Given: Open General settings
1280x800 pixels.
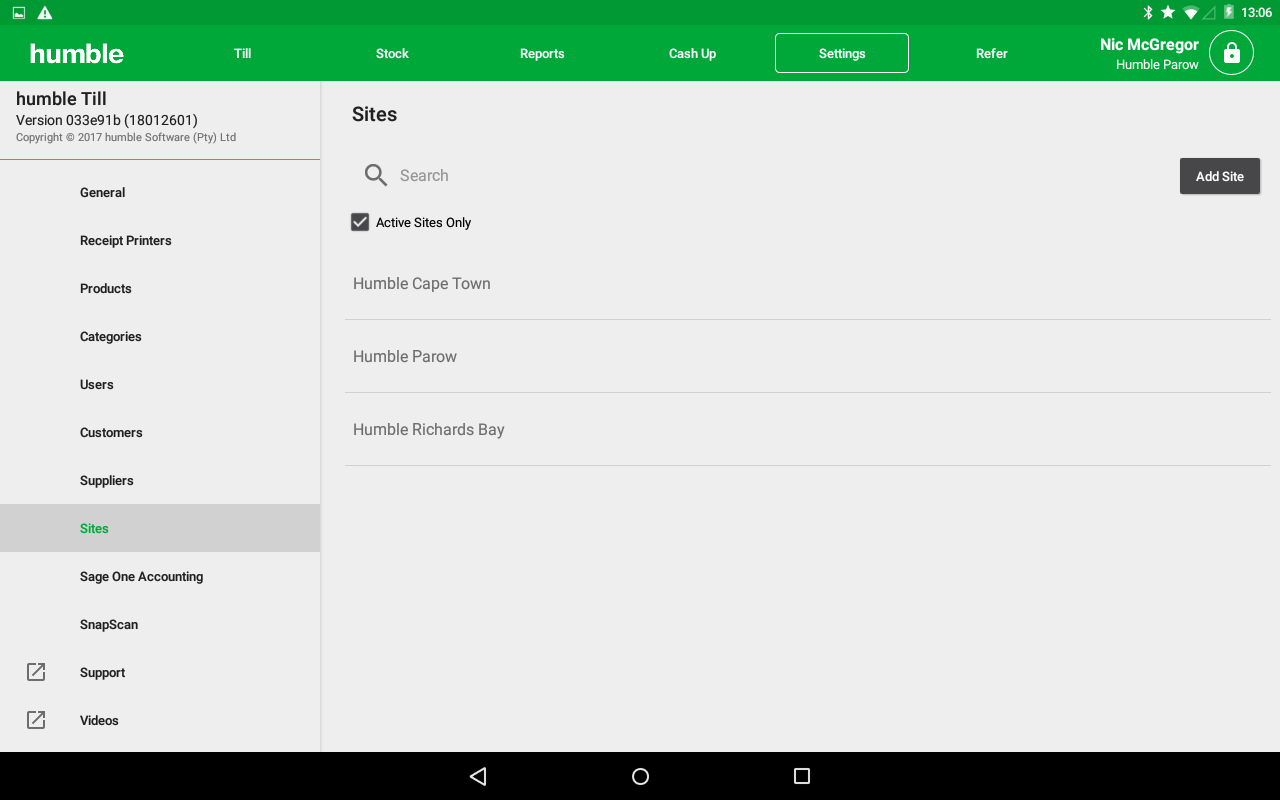Looking at the screenshot, I should click(160, 192).
